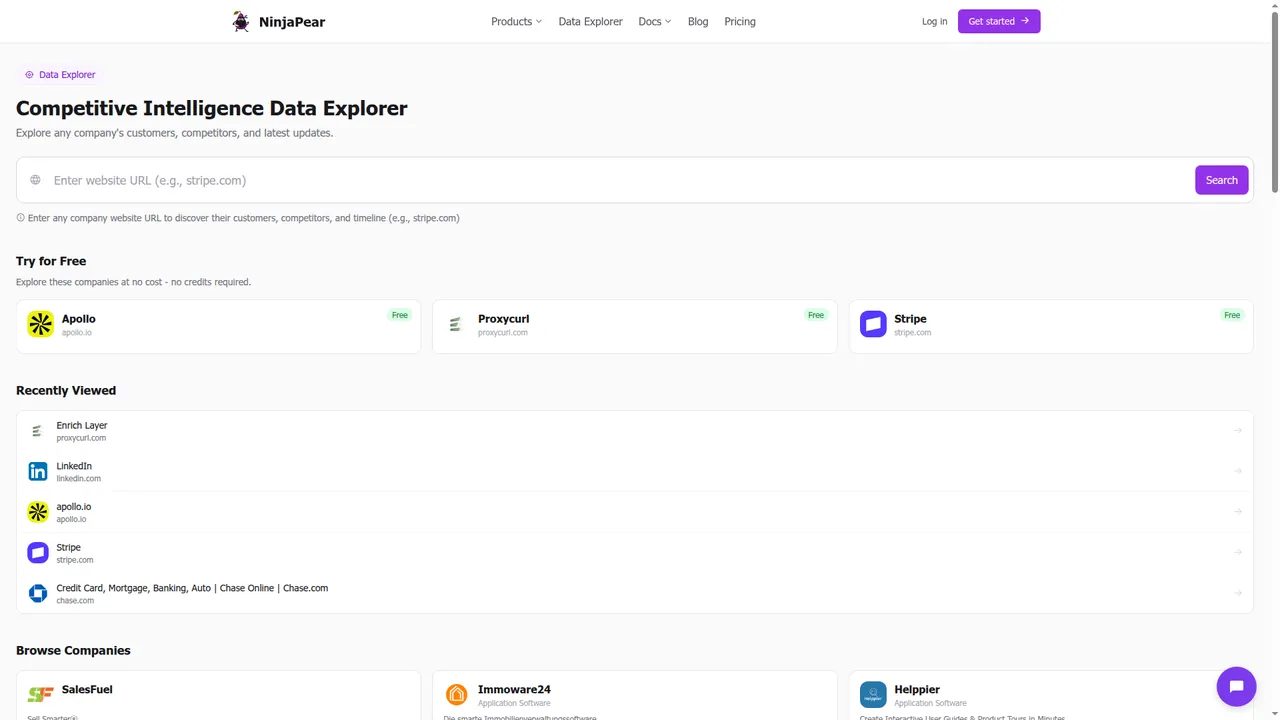Open the free Apollo company card
Viewport: 1280px width, 720px height.
[218, 326]
